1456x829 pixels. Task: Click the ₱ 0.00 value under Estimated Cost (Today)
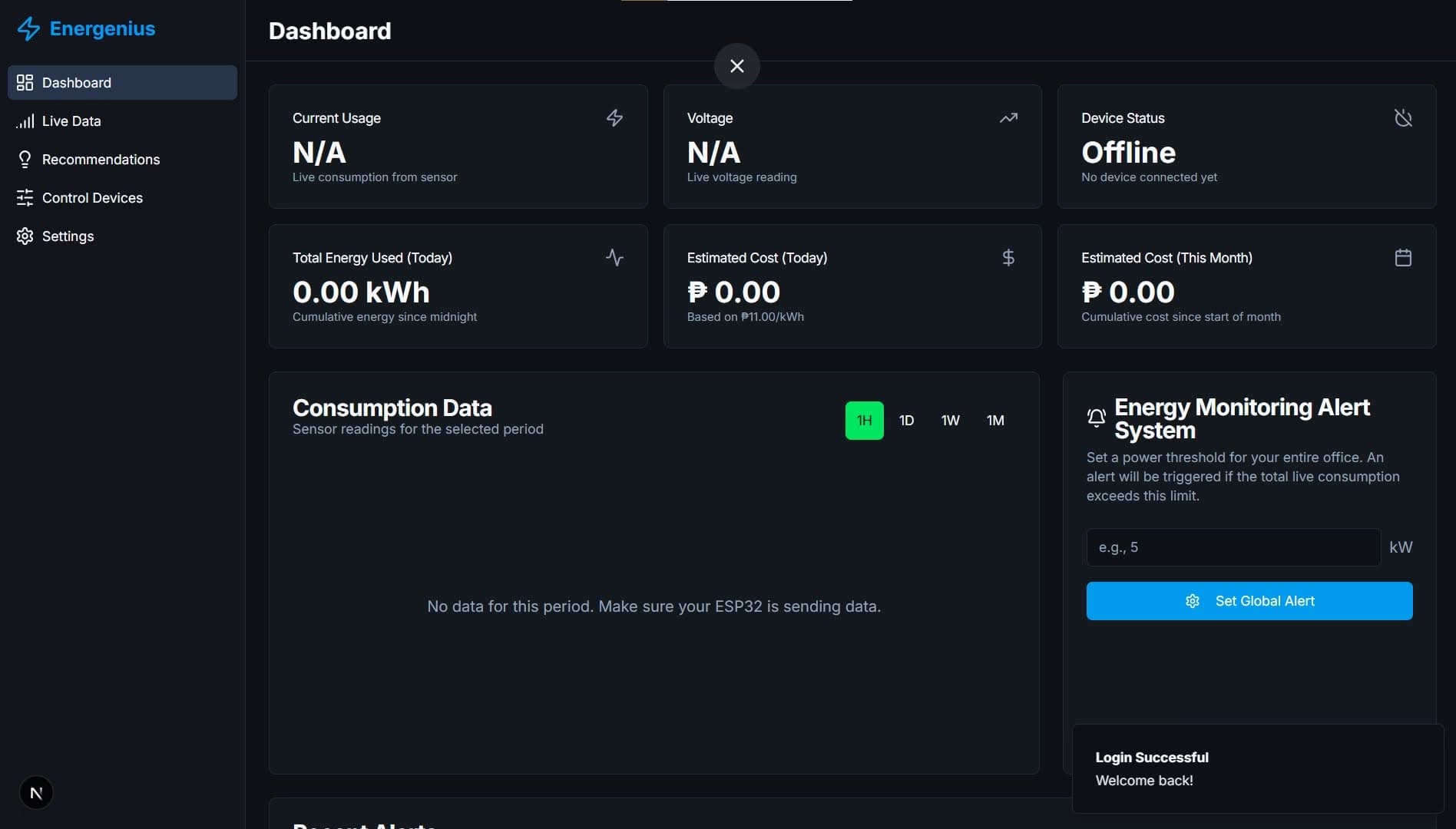[733, 292]
